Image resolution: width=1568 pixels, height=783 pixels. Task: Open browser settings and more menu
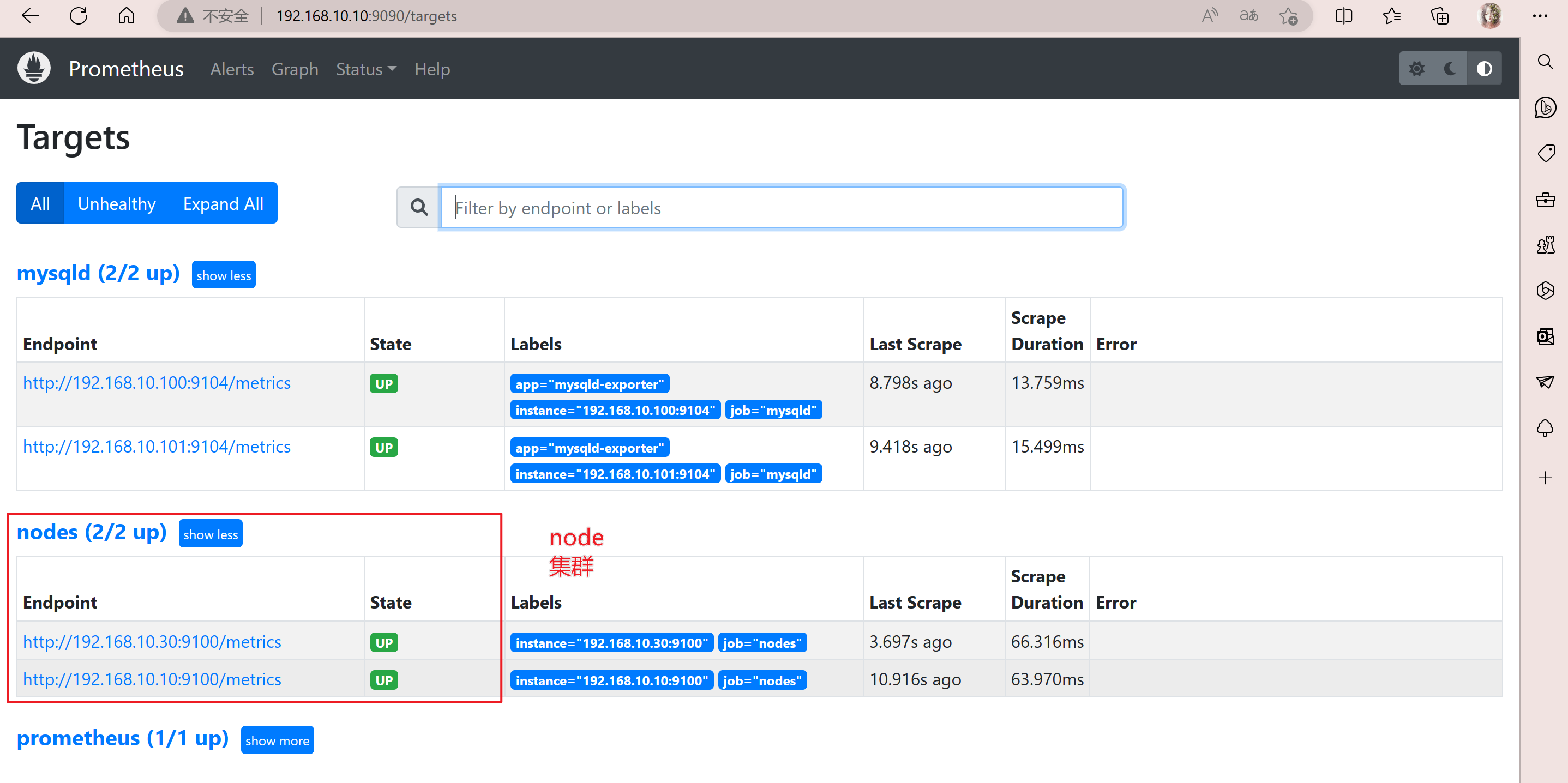tap(1540, 16)
